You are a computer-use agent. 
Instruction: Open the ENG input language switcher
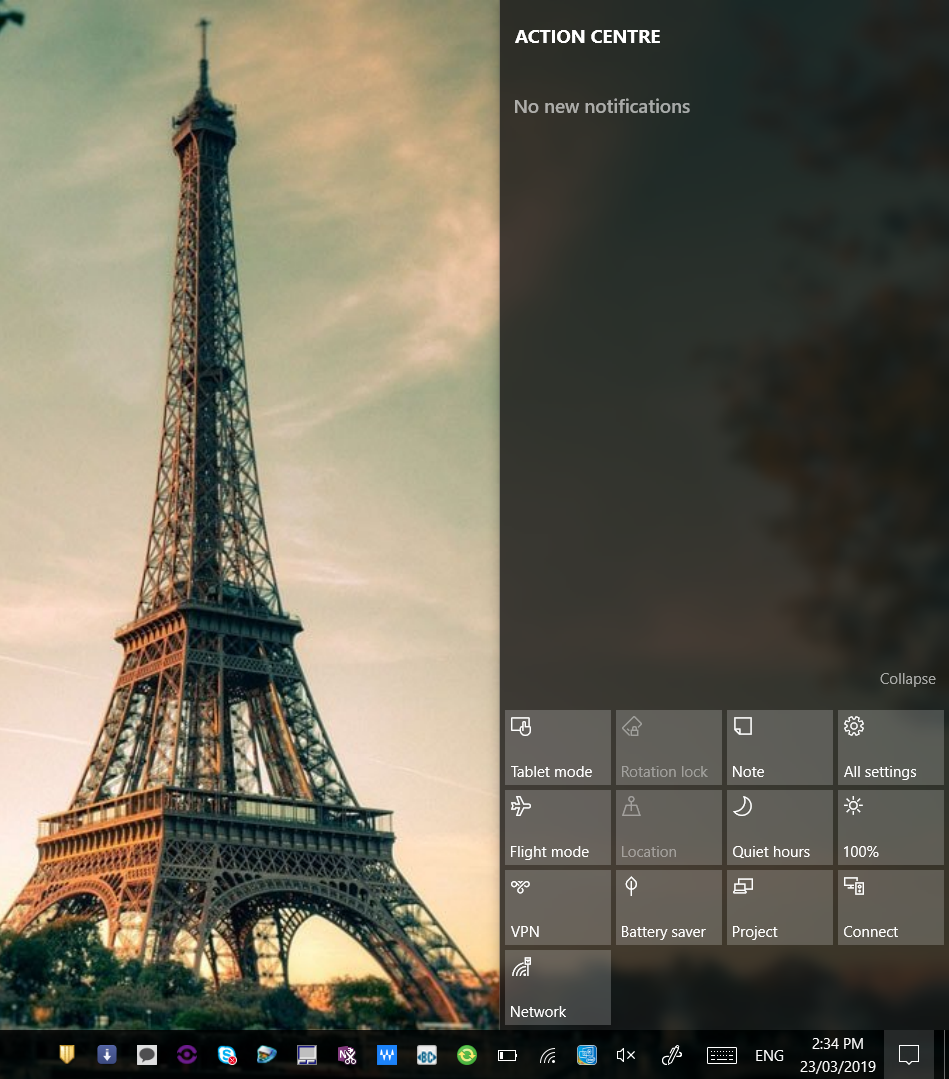(x=769, y=1055)
